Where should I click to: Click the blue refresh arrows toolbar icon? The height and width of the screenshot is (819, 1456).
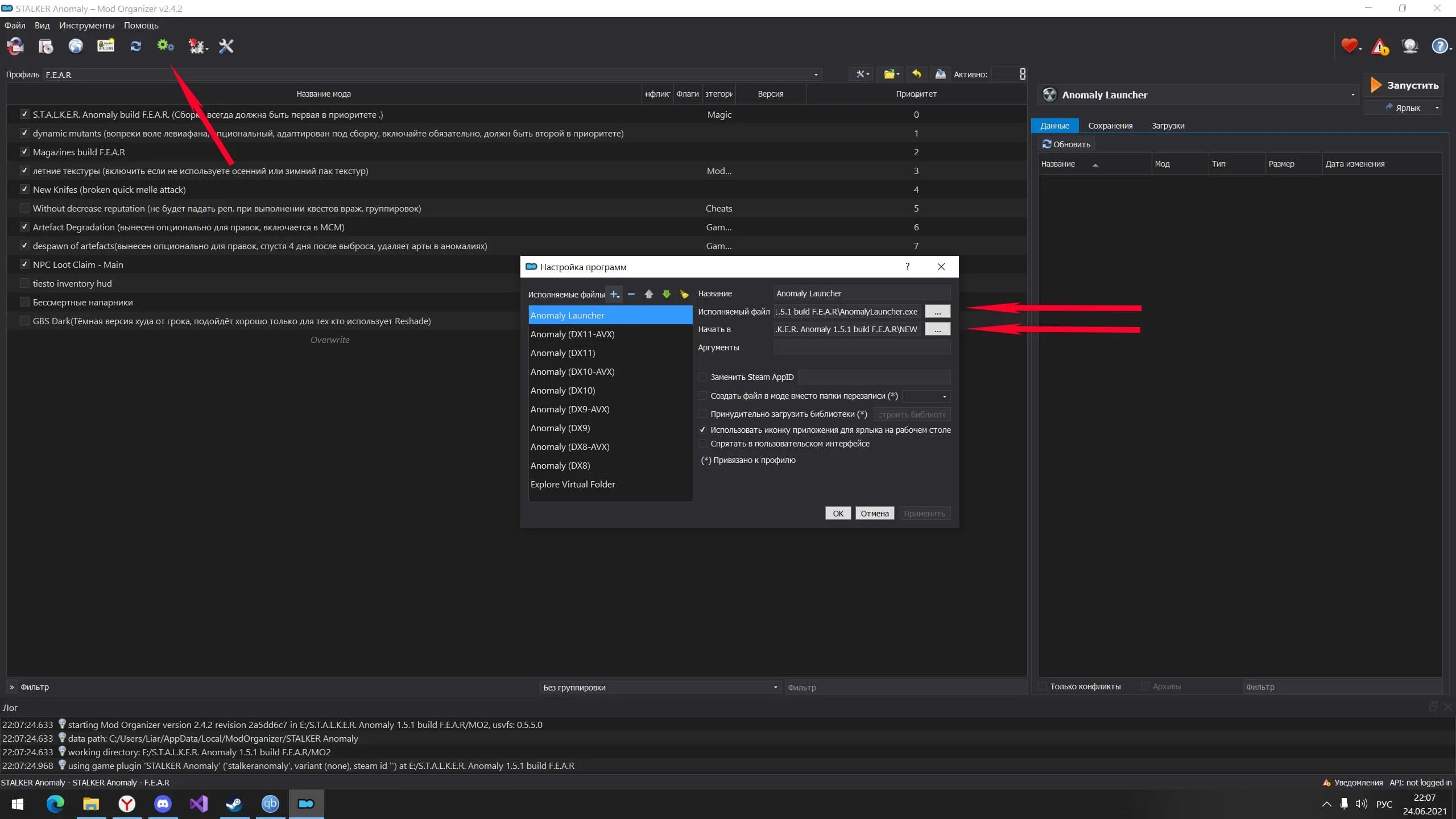(x=135, y=46)
